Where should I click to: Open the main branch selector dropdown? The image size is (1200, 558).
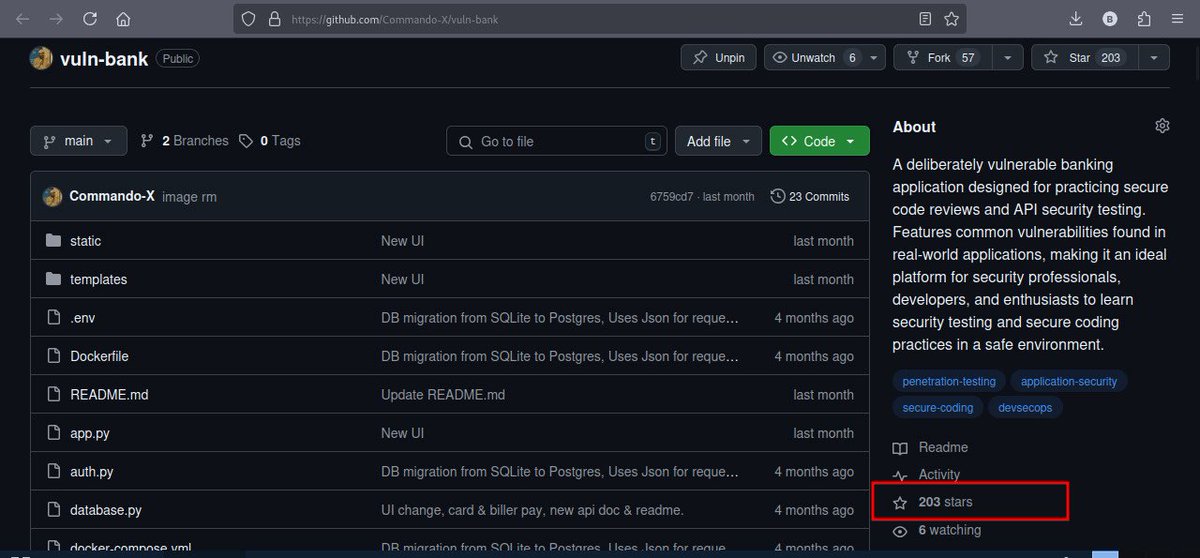(78, 141)
